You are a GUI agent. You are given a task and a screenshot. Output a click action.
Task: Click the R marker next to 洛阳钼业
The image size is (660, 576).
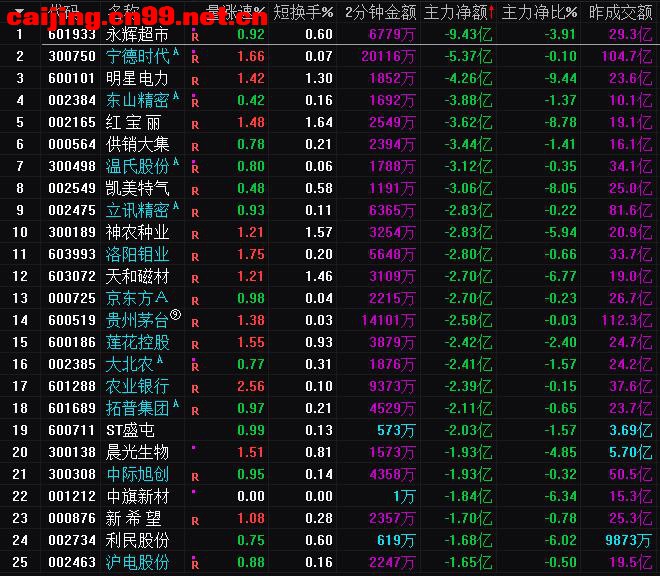point(195,256)
